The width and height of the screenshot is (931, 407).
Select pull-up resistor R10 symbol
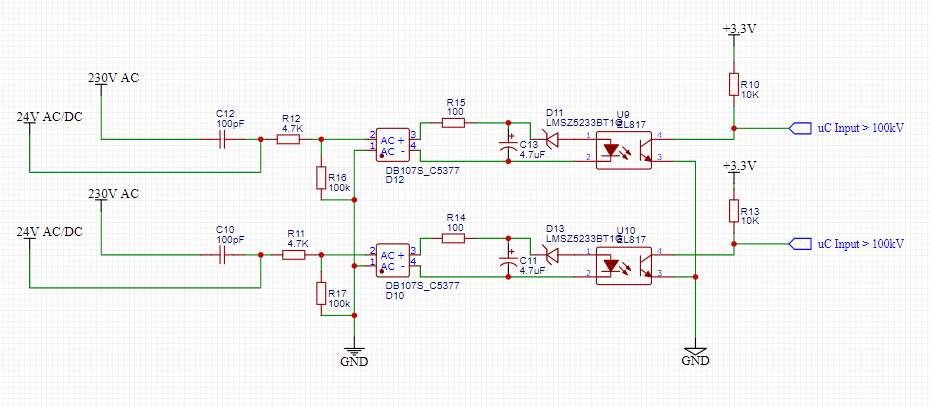(x=734, y=84)
